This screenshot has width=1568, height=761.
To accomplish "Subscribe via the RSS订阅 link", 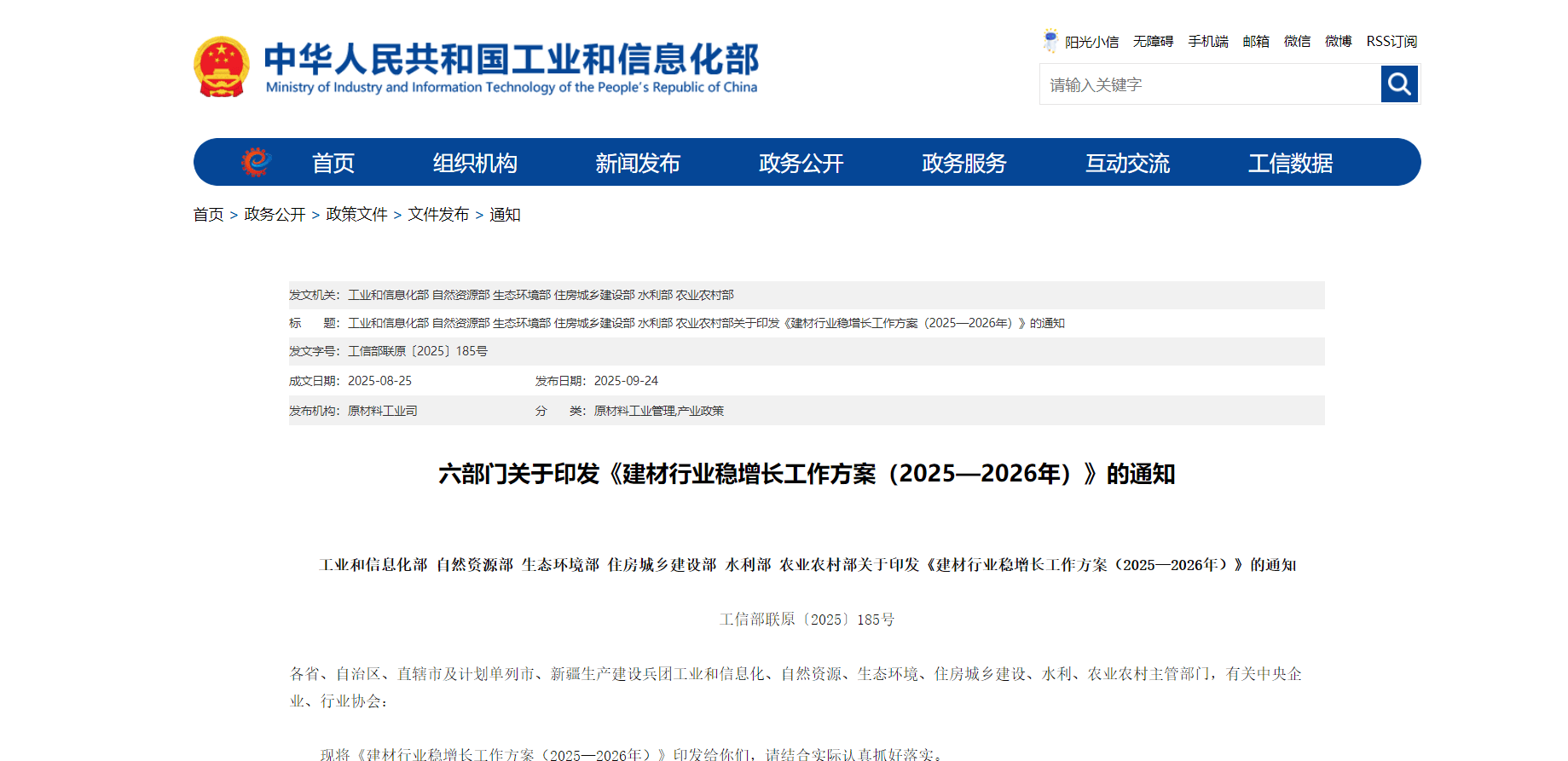I will (1392, 42).
